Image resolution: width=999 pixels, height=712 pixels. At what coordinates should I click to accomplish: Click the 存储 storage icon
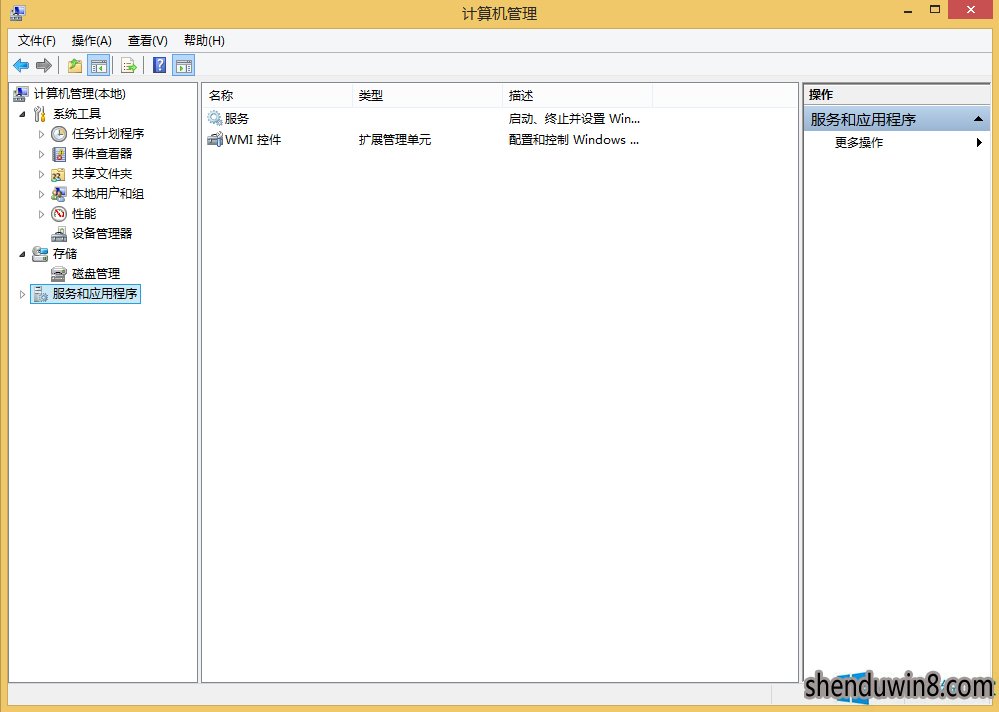click(40, 253)
